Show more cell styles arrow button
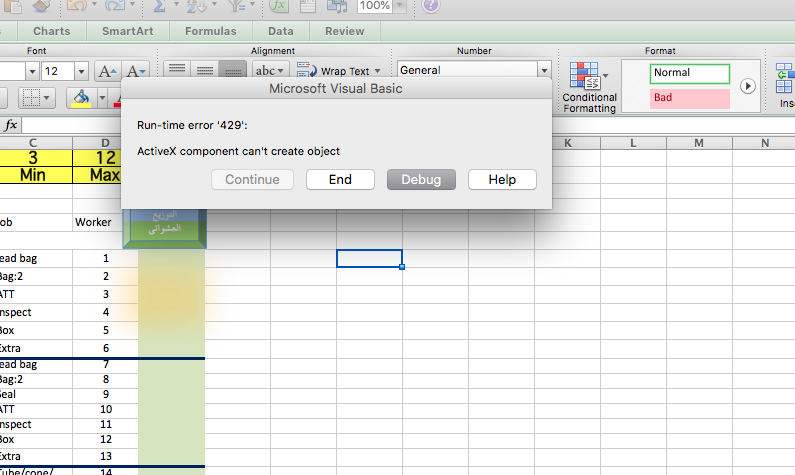 (747, 86)
